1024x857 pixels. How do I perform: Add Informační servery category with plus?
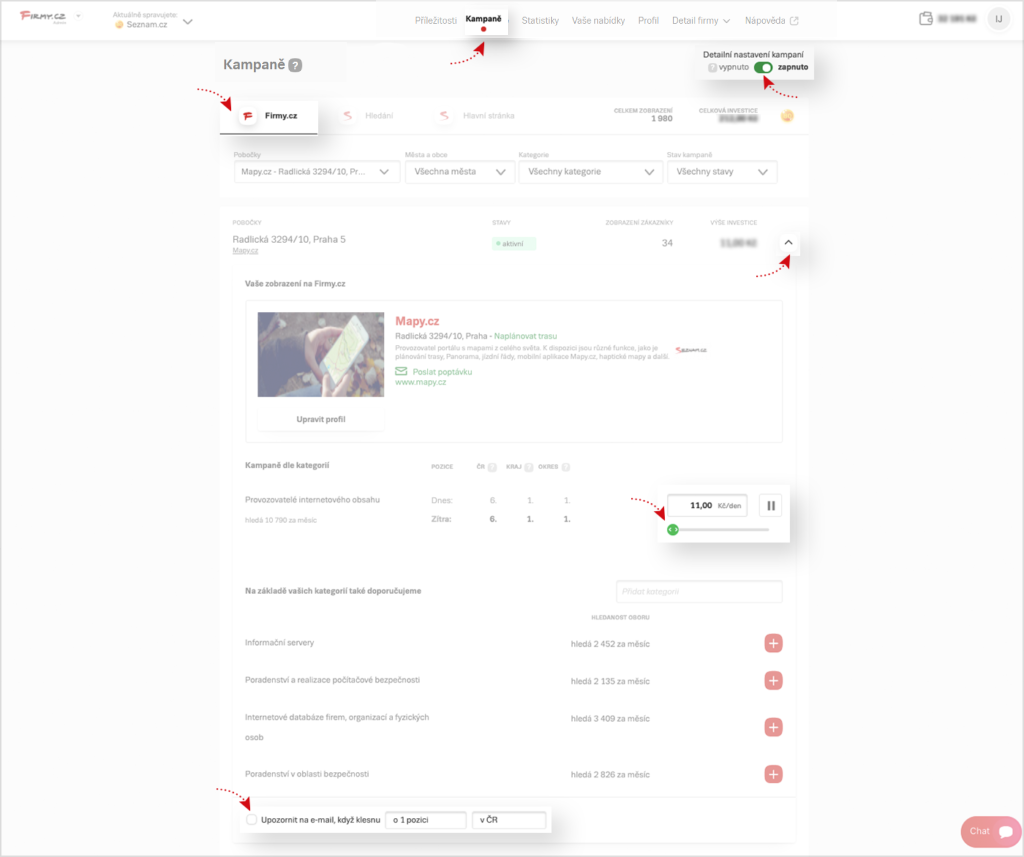point(773,643)
